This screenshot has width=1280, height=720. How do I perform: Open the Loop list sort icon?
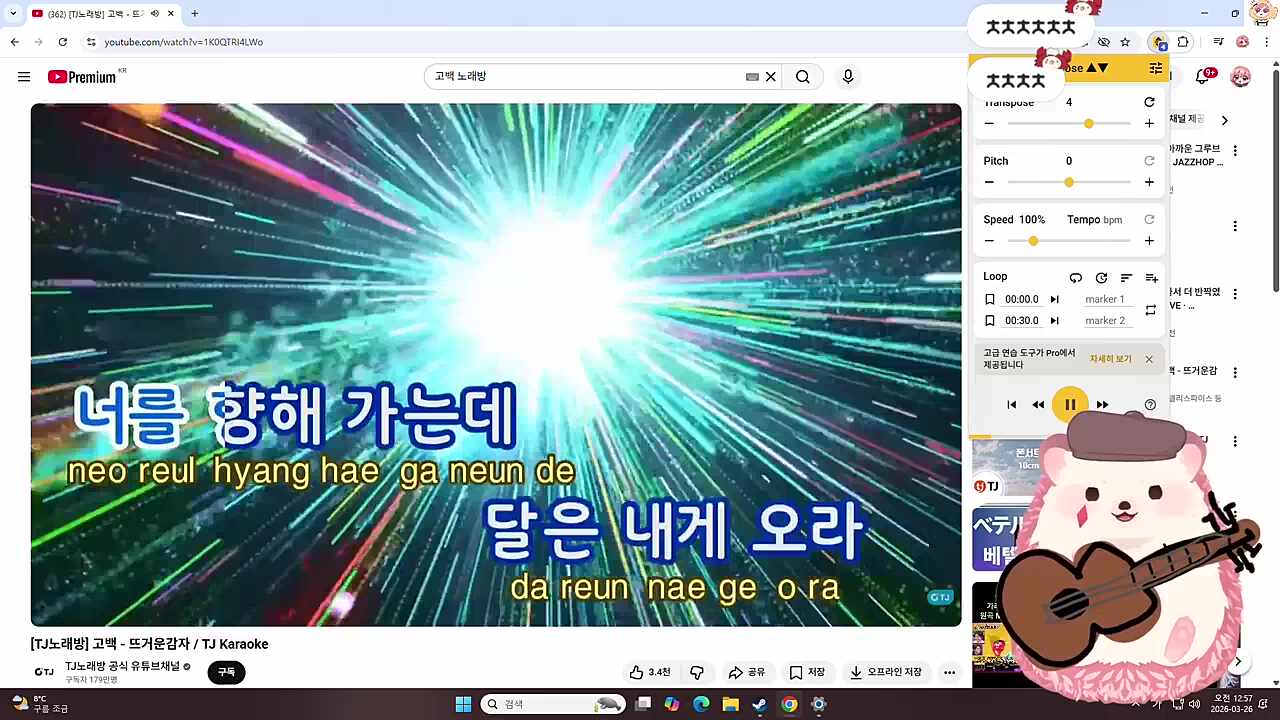point(1126,278)
